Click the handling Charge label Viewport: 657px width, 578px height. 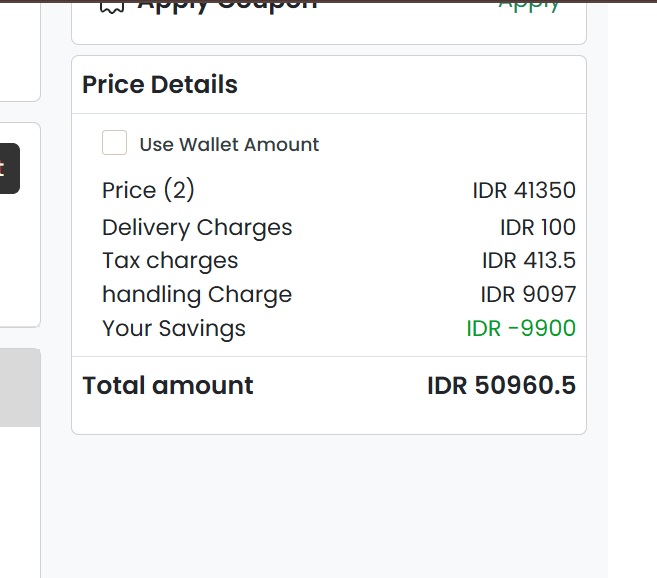197,295
